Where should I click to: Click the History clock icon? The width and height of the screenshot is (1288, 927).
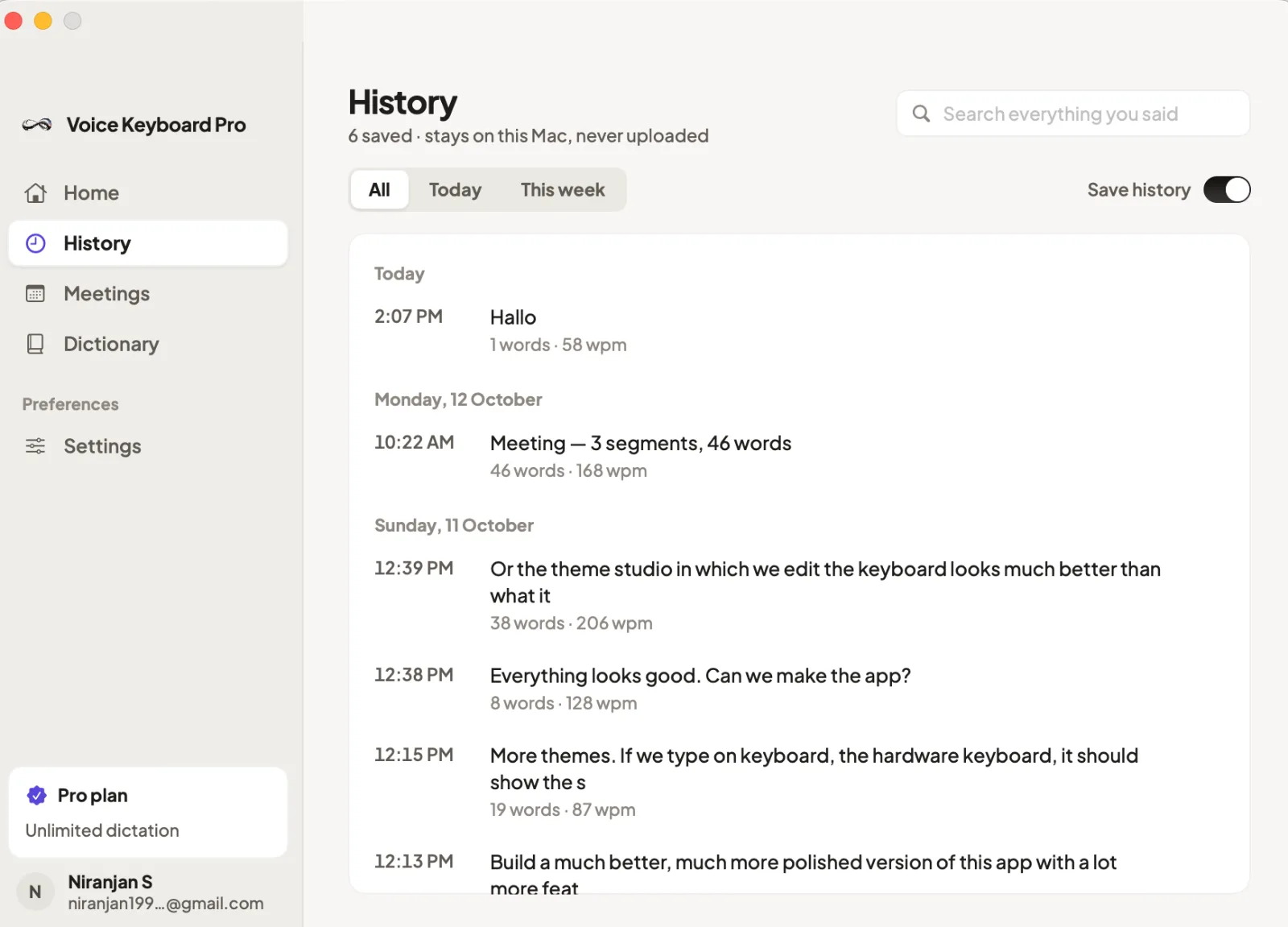pyautogui.click(x=35, y=243)
